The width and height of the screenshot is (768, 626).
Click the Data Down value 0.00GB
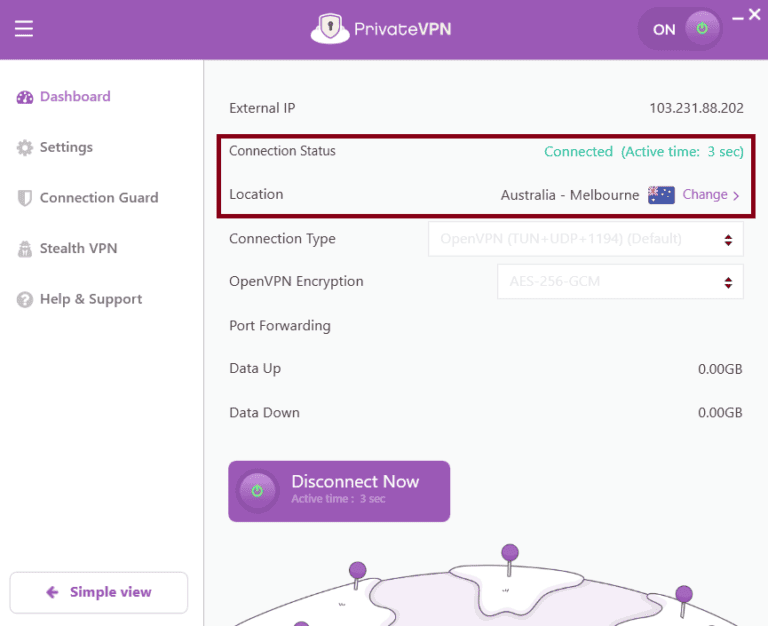click(x=720, y=413)
